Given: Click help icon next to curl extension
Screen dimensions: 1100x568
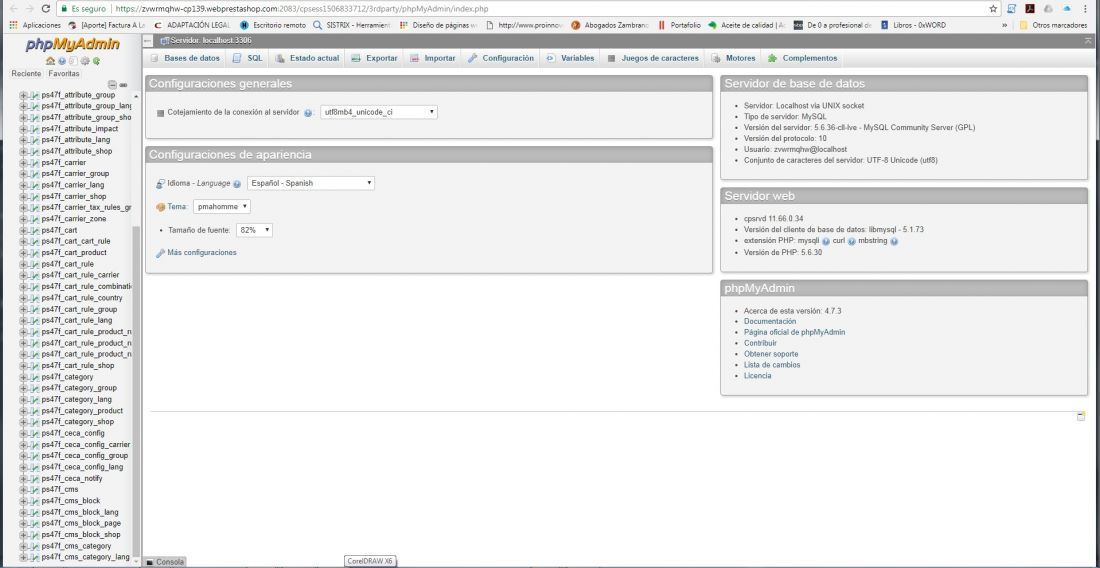Looking at the screenshot, I should click(852, 241).
